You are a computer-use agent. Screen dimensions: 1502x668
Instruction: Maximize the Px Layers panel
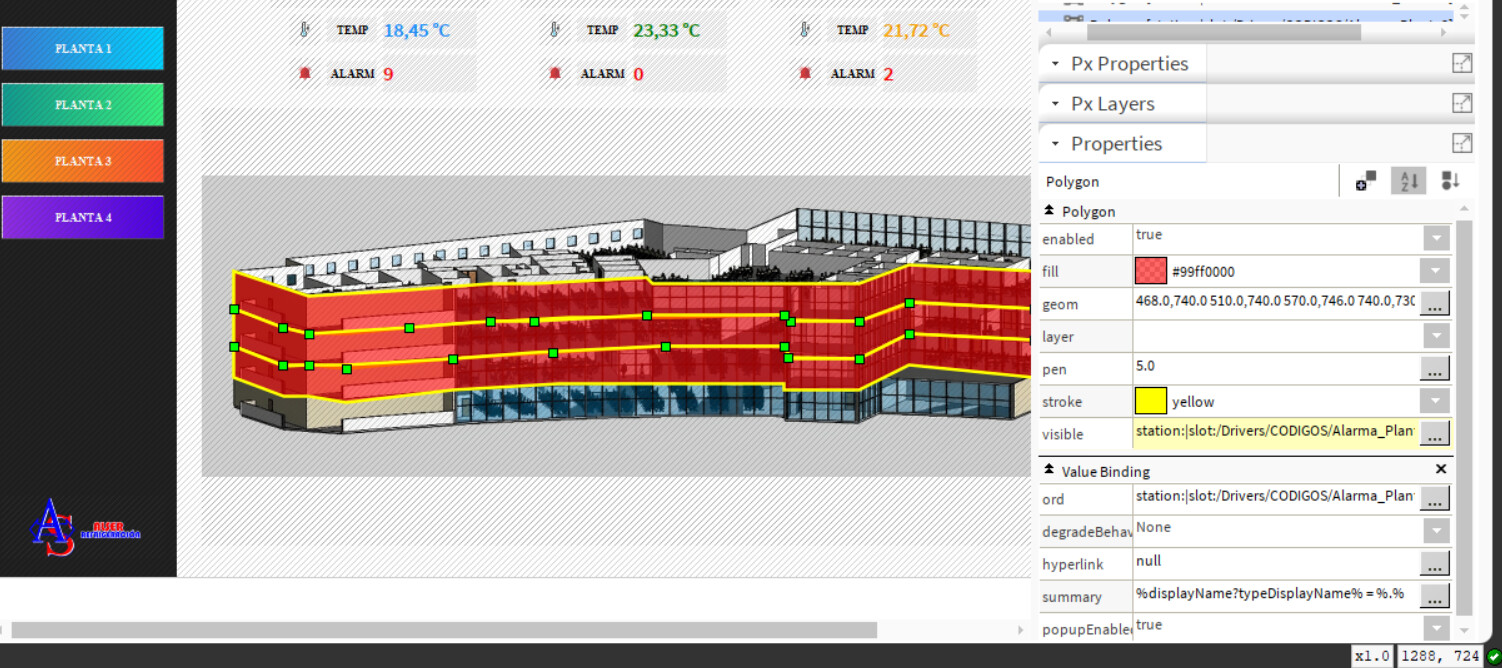tap(1462, 103)
